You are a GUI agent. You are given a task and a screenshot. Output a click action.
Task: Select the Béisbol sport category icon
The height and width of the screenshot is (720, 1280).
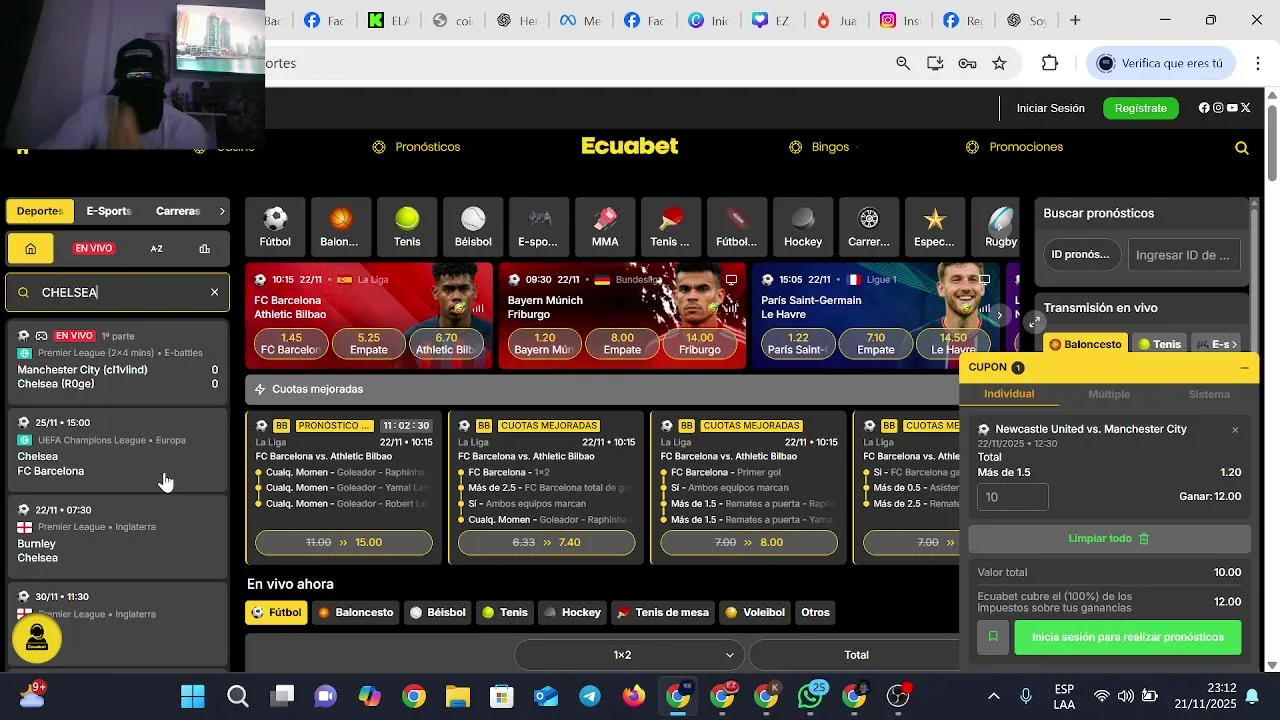pos(473,226)
